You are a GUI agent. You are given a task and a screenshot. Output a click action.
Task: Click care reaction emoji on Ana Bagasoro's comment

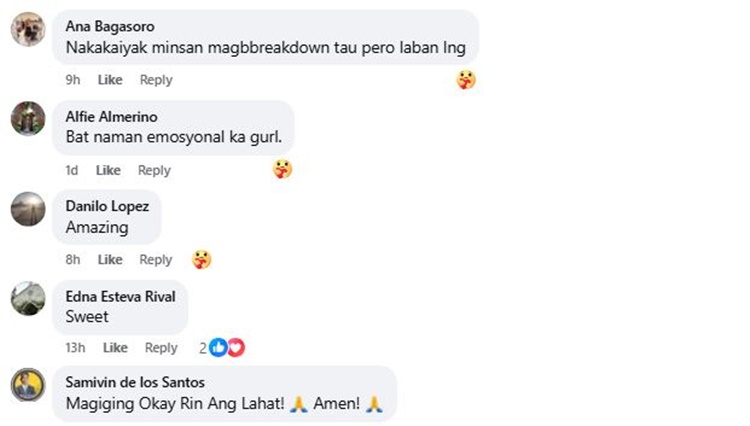466,80
